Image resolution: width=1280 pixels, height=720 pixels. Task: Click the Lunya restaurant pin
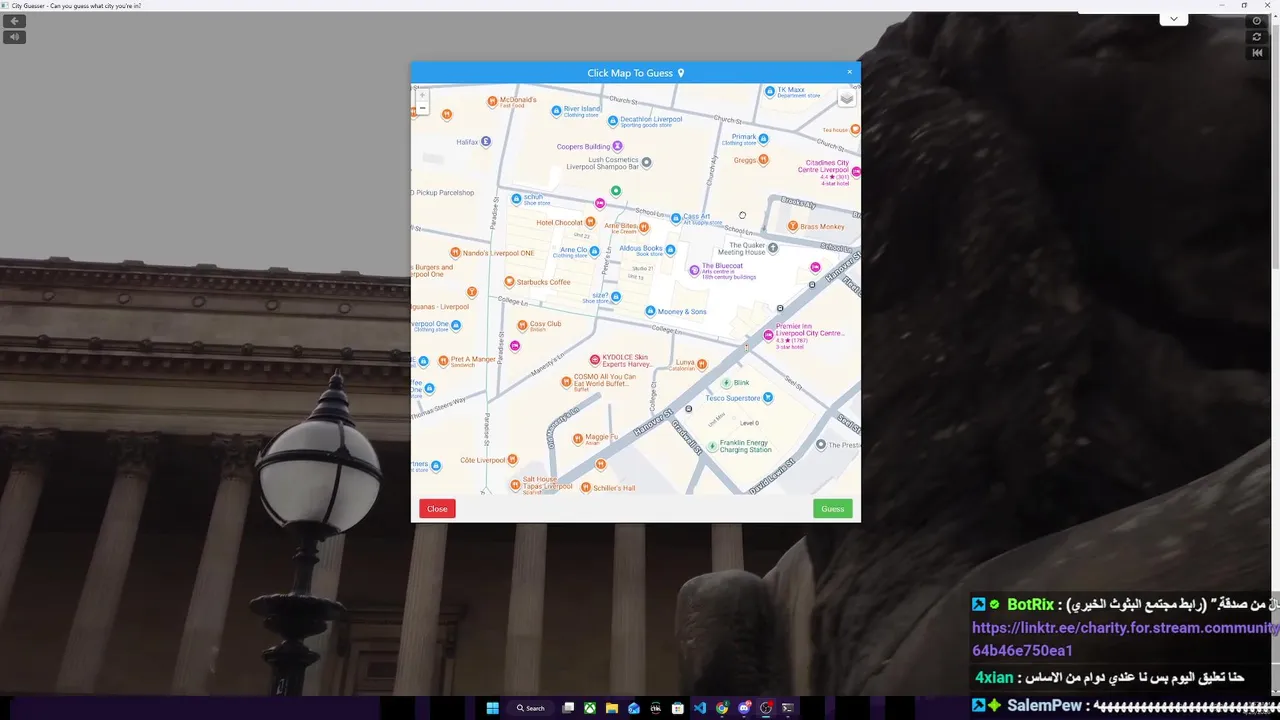tap(703, 363)
